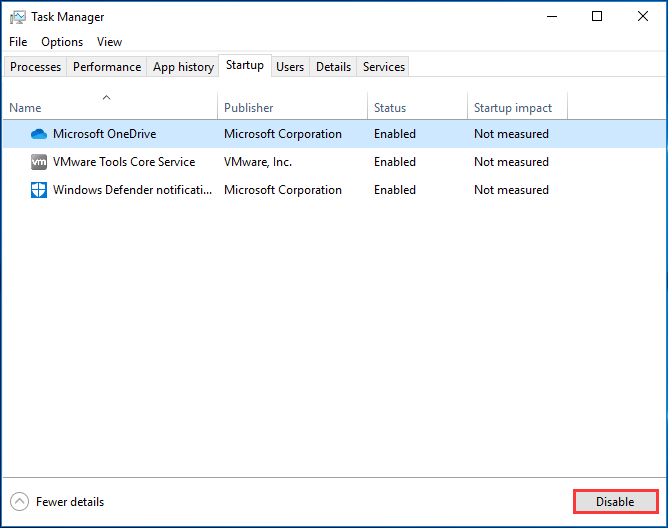This screenshot has width=668, height=528.
Task: Click the Microsoft OneDrive cloud icon
Action: pyautogui.click(x=39, y=134)
